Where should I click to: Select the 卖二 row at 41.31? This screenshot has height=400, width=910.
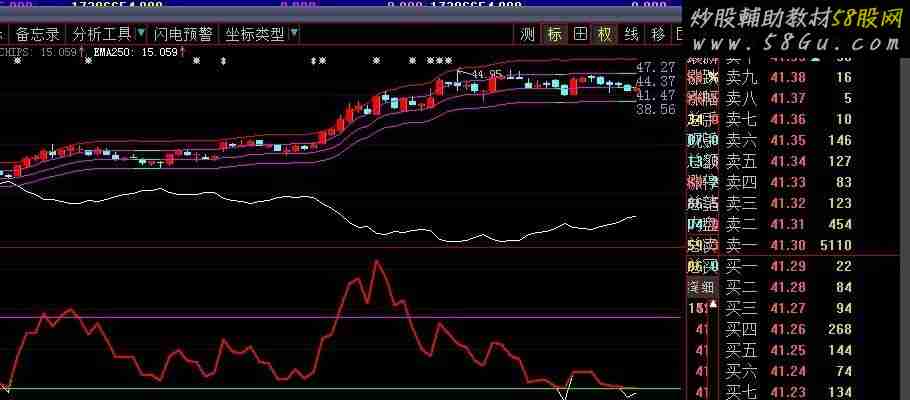click(789, 224)
